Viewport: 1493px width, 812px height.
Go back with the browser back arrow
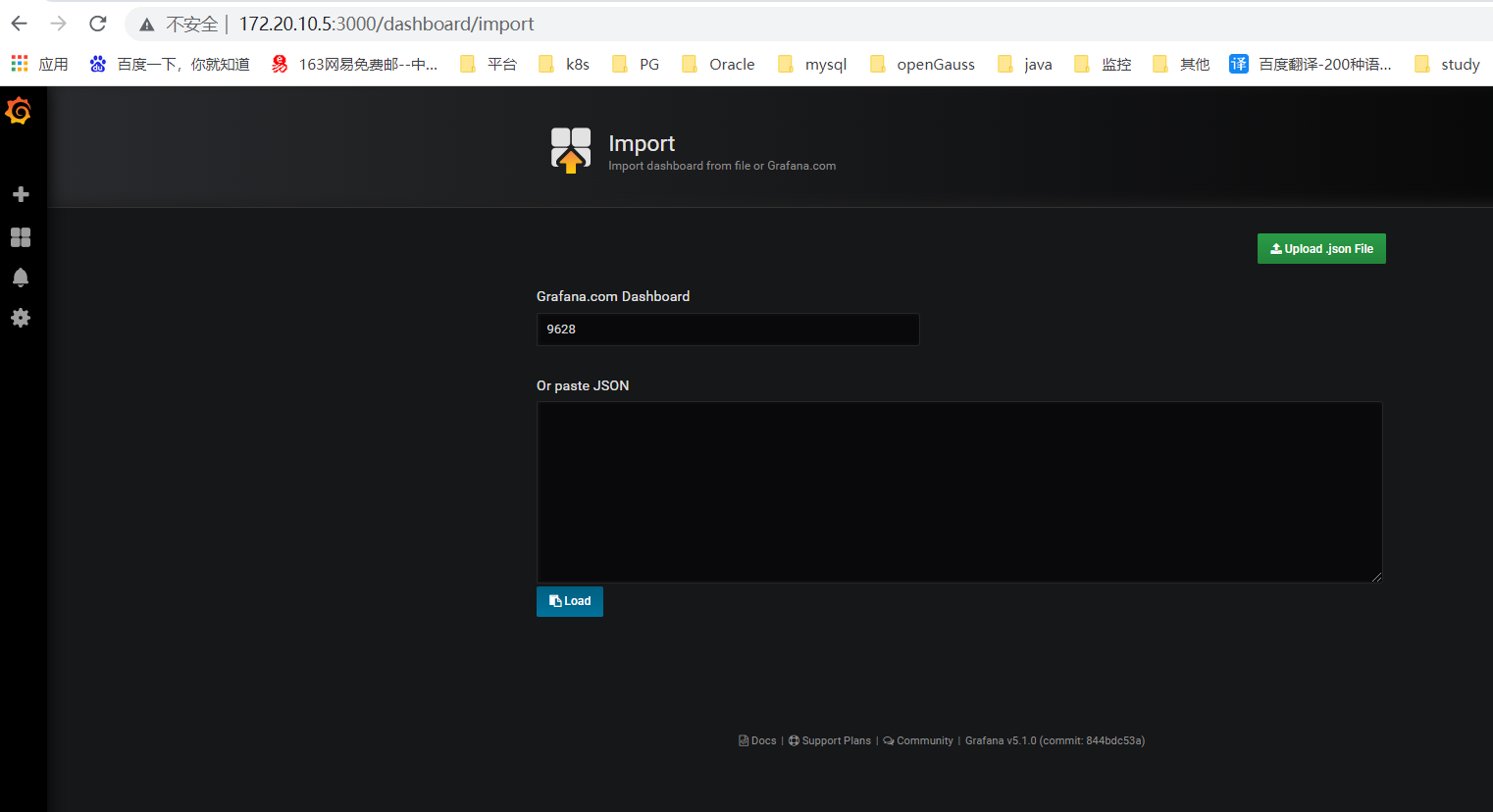click(x=20, y=24)
